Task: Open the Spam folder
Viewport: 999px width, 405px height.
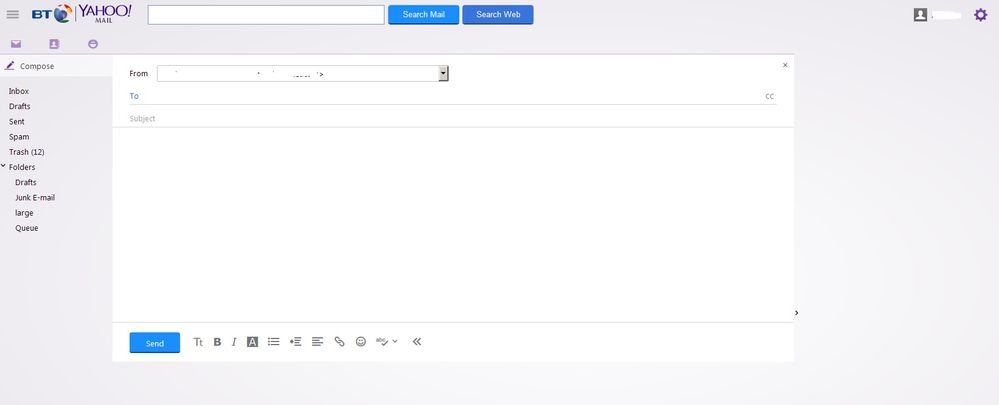Action: (x=19, y=137)
